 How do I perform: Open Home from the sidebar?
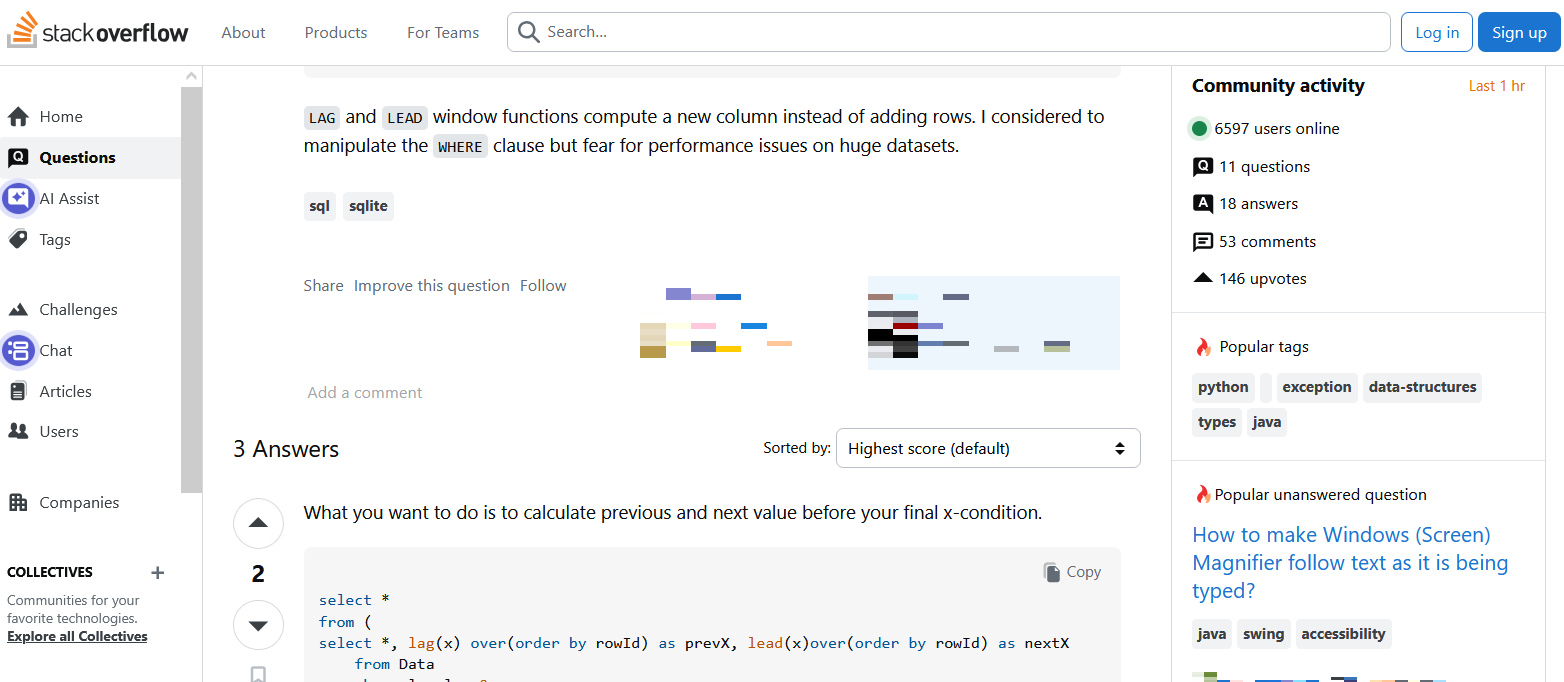[60, 117]
